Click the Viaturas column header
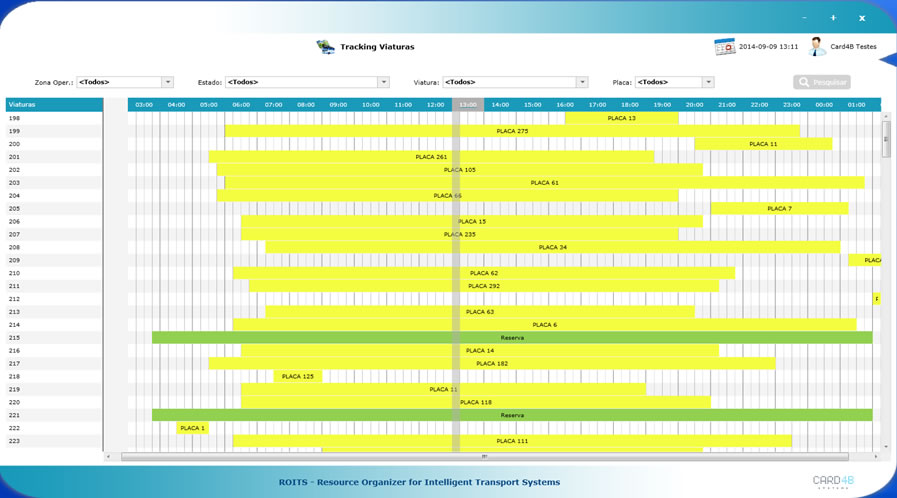The image size is (897, 498). click(54, 104)
